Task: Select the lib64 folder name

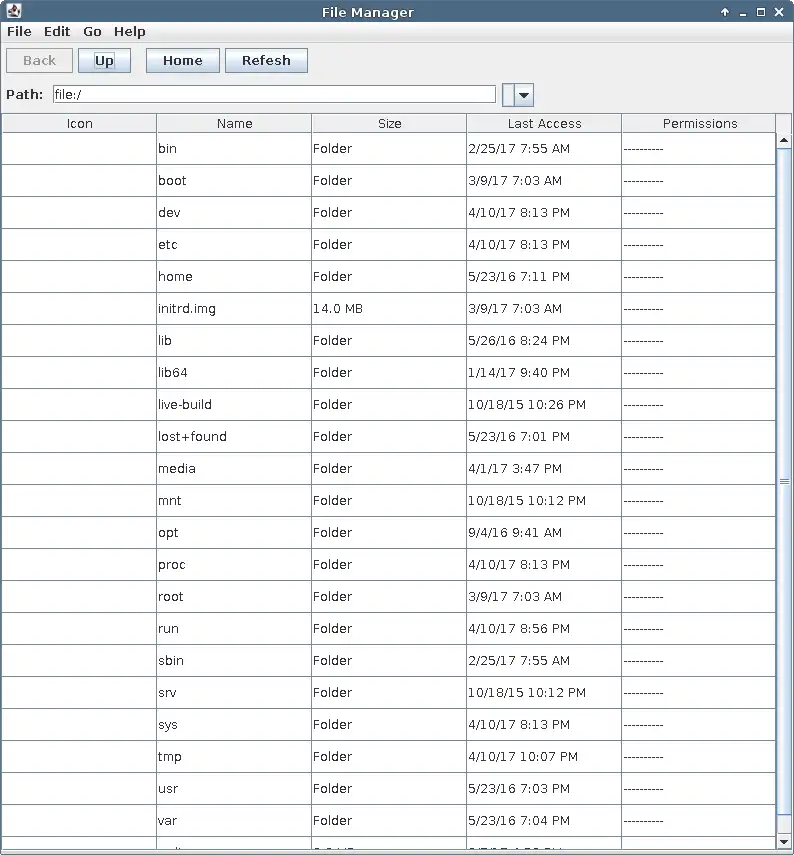Action: click(x=173, y=372)
